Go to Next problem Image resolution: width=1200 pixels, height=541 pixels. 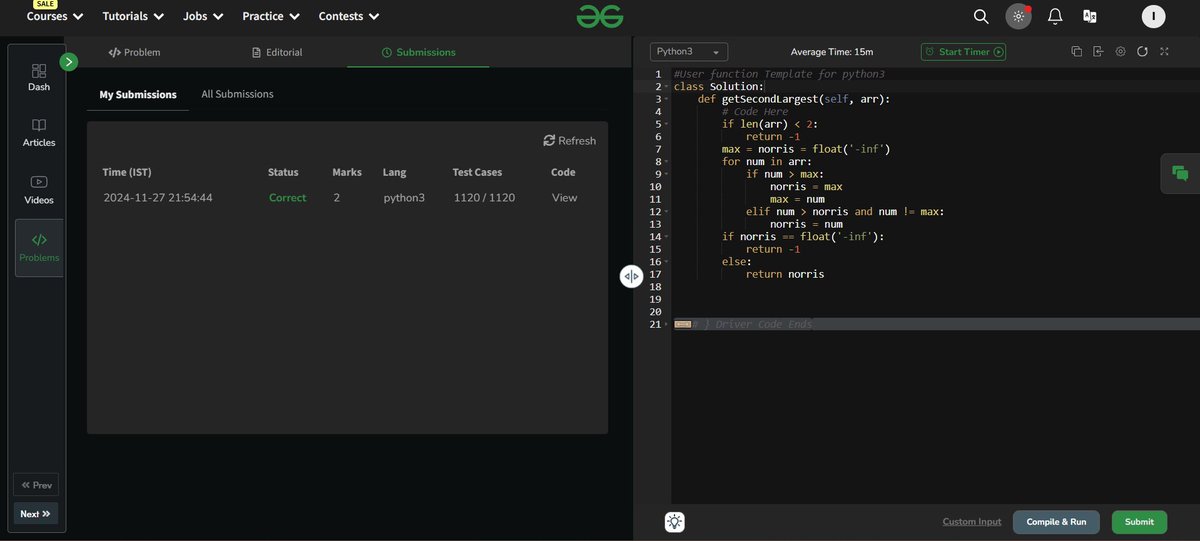click(36, 514)
